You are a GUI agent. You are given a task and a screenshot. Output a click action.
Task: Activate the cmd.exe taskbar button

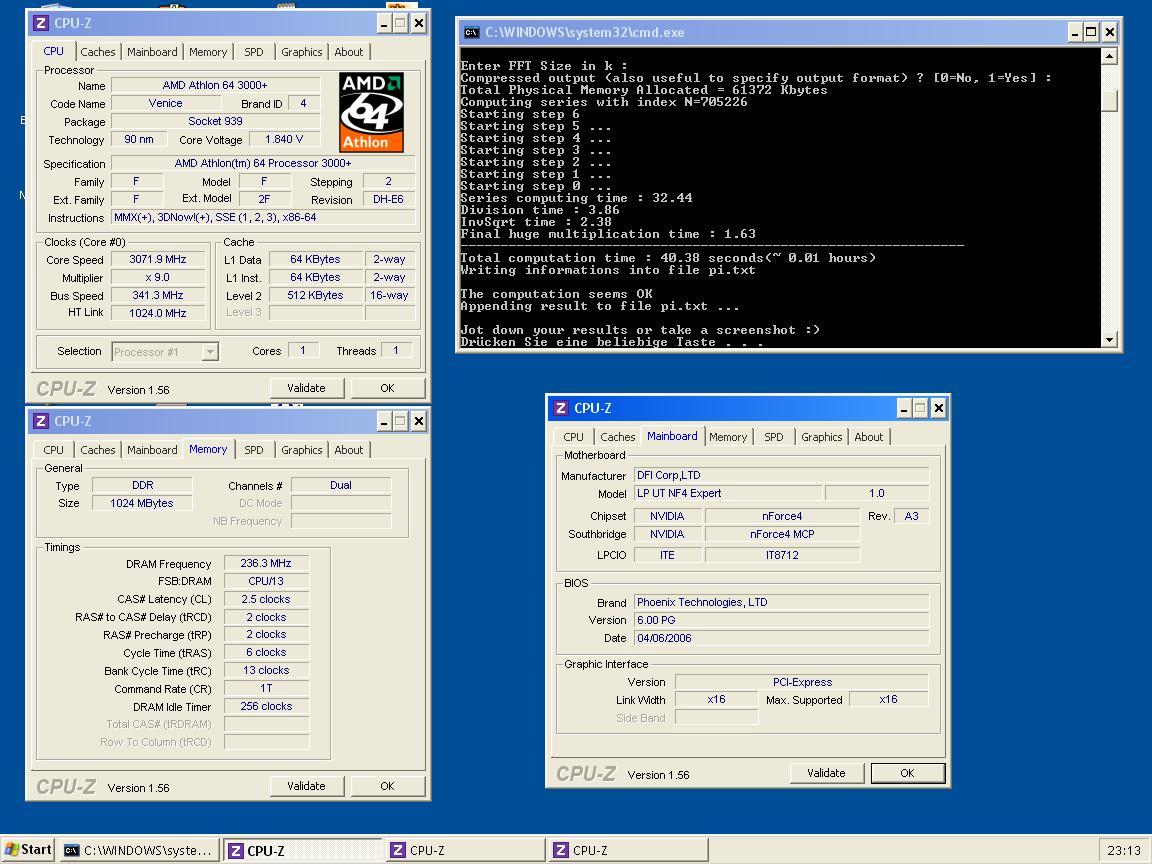click(140, 850)
